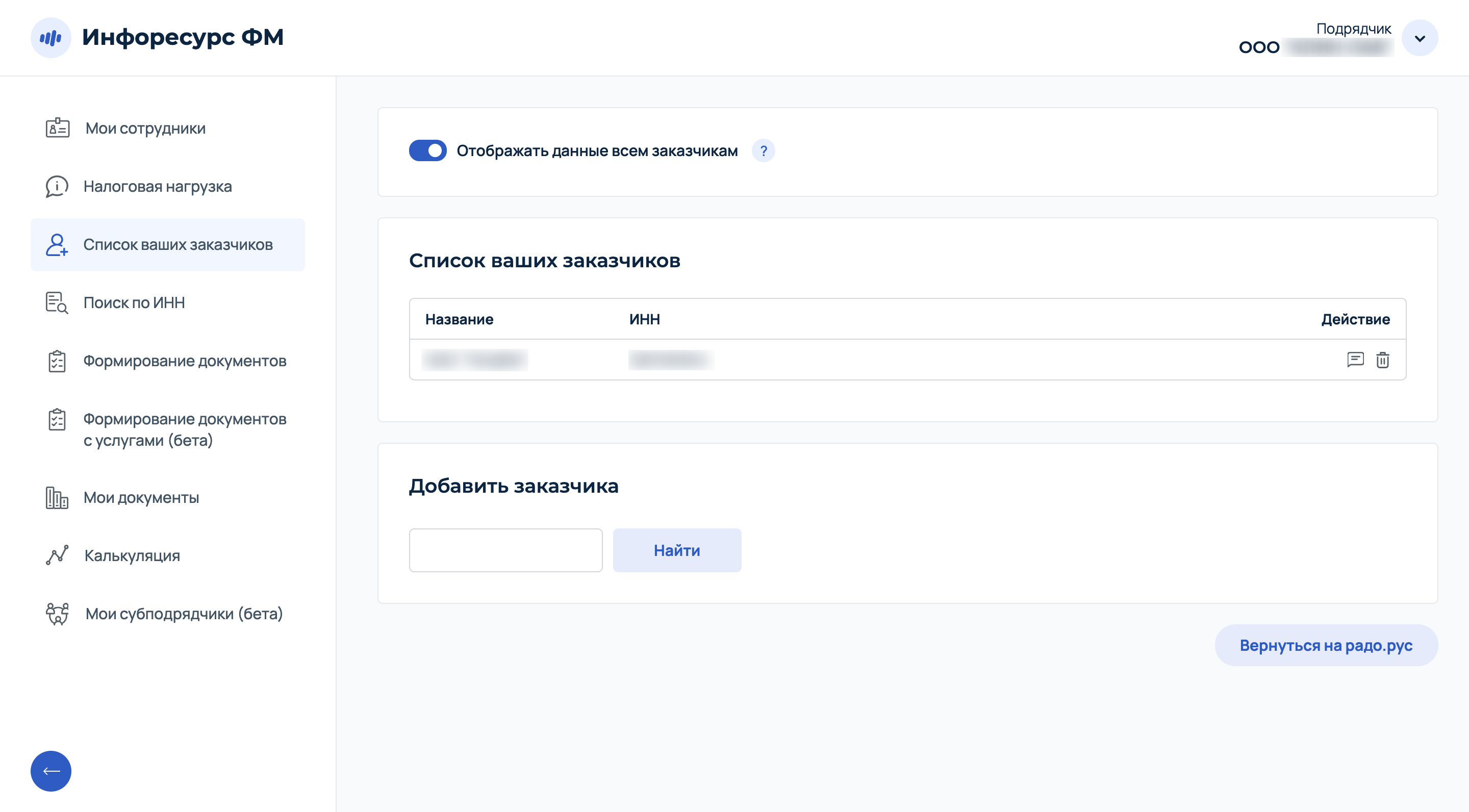Click the clipboard icon for documents with services beta
The height and width of the screenshot is (812, 1469).
57,419
